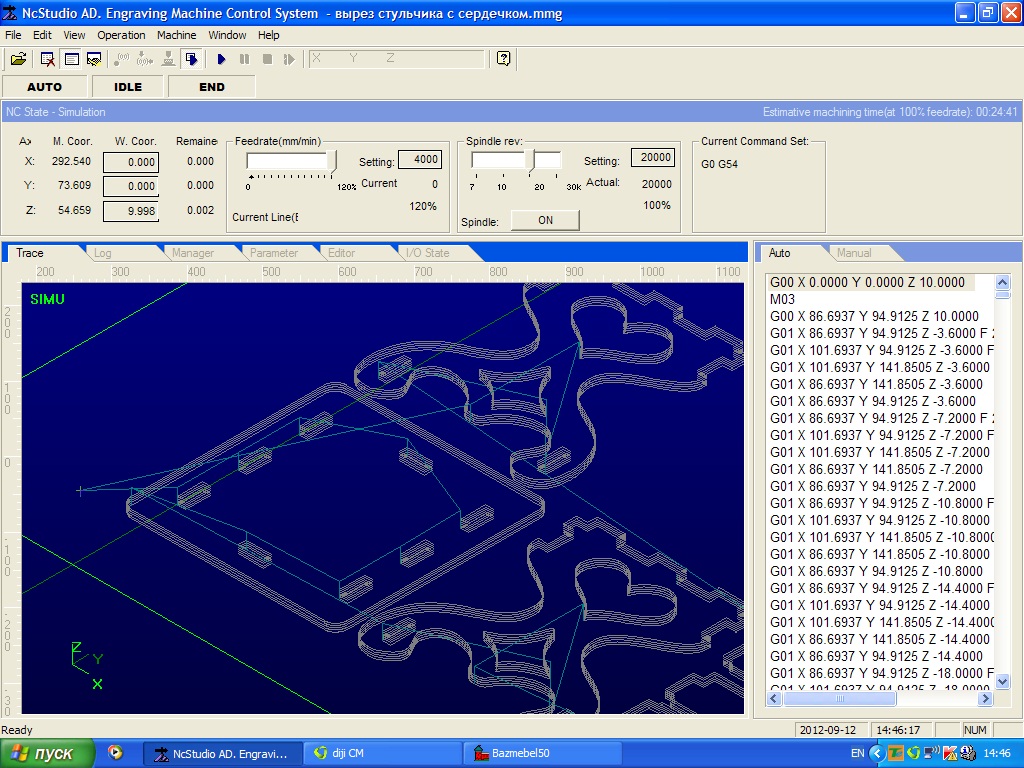The image size is (1024, 768).
Task: Toggle the simulation mode toolbar icon
Action: click(x=191, y=59)
